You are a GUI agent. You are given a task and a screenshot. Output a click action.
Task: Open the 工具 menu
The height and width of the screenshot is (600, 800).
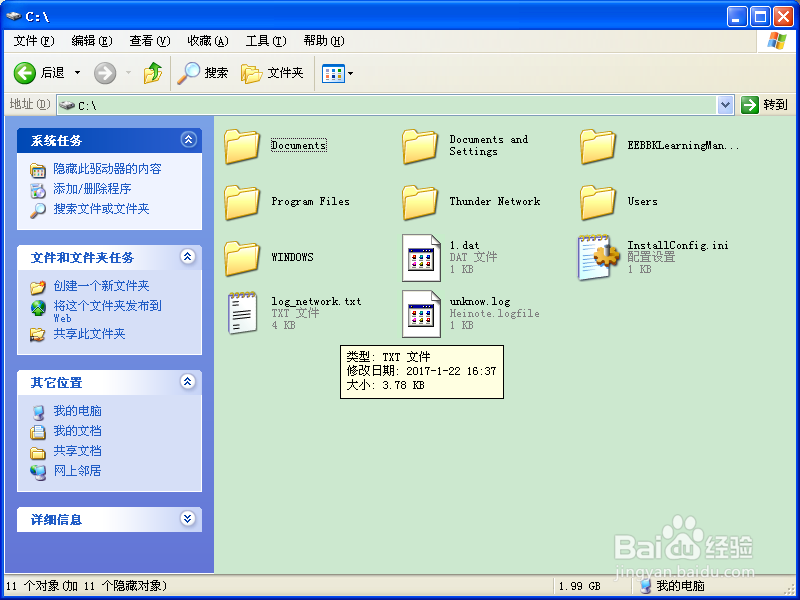265,40
